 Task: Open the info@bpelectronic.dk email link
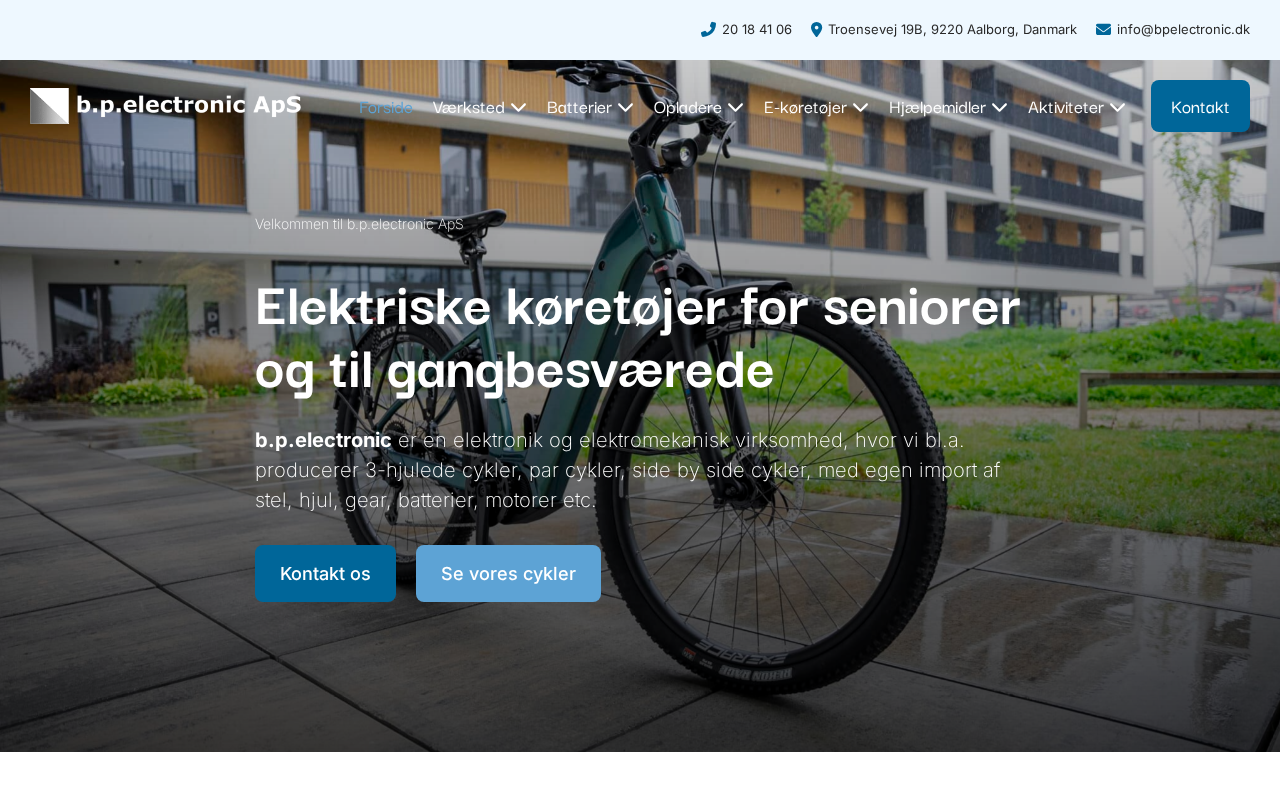[1183, 30]
